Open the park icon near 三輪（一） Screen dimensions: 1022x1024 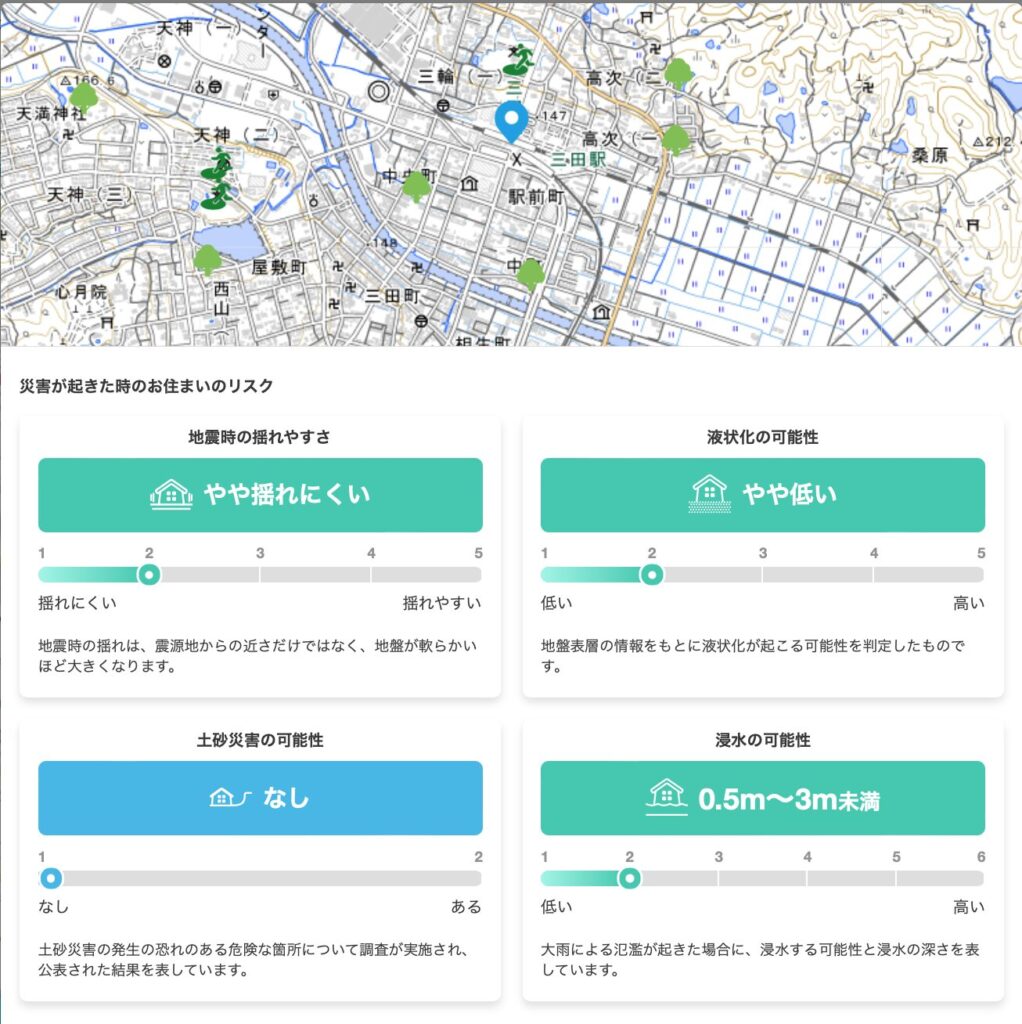tap(517, 62)
